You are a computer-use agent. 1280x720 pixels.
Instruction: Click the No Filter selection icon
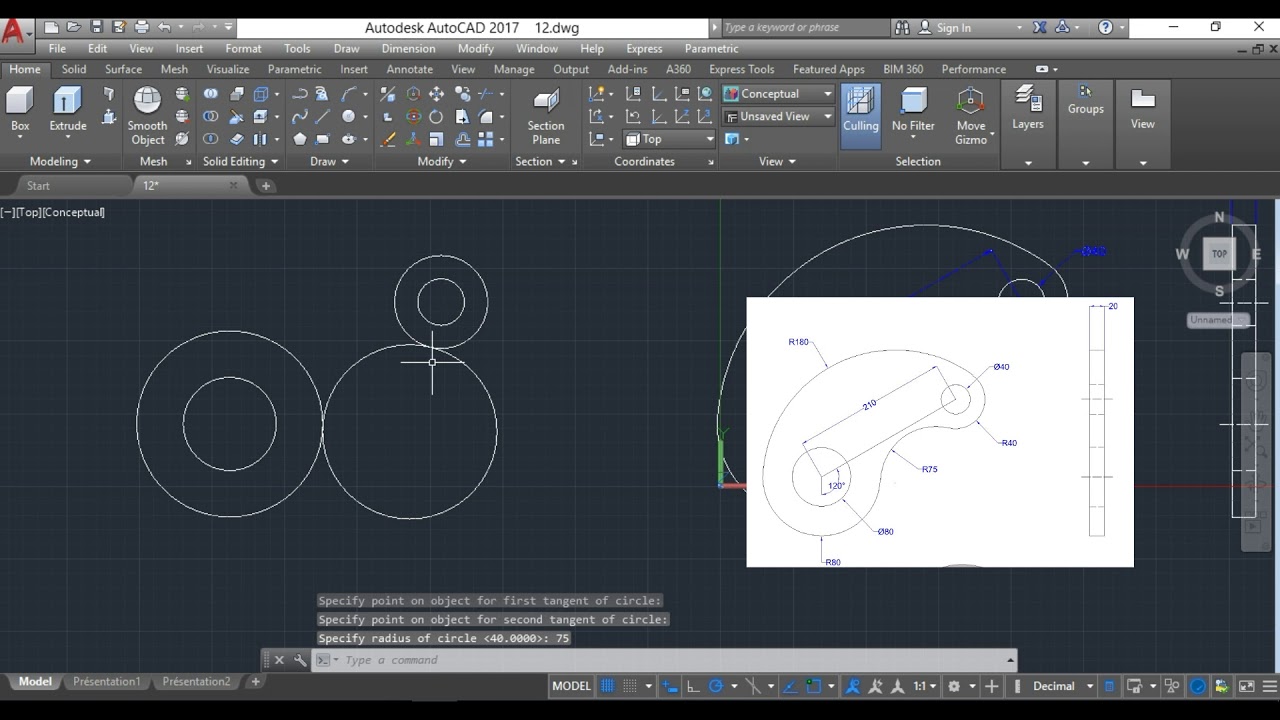point(913,101)
